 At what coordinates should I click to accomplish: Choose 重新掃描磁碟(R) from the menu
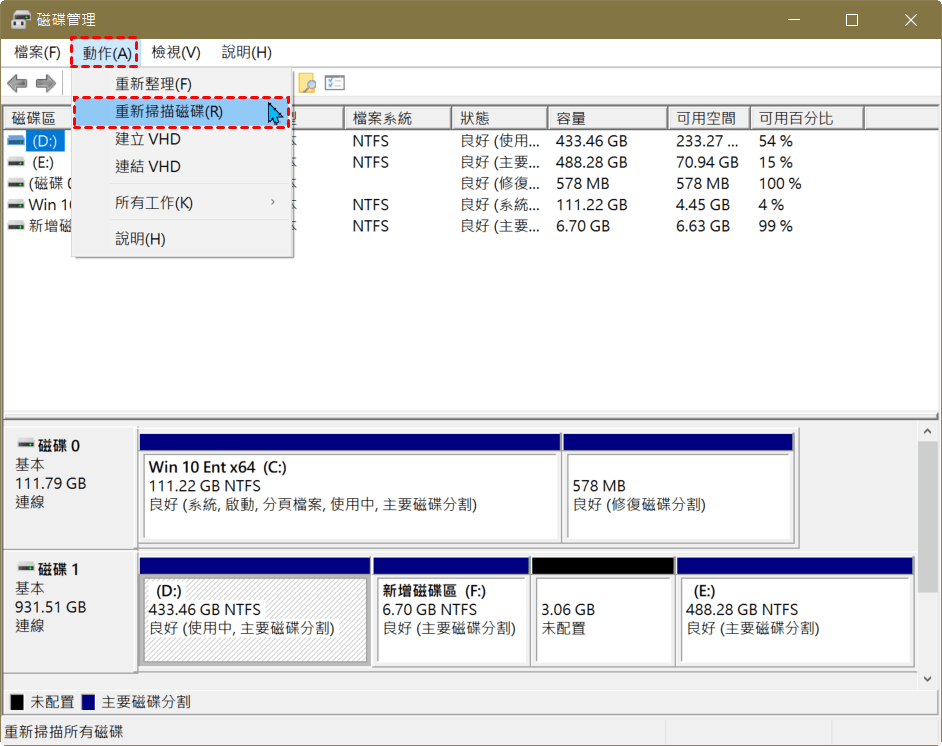pyautogui.click(x=183, y=112)
